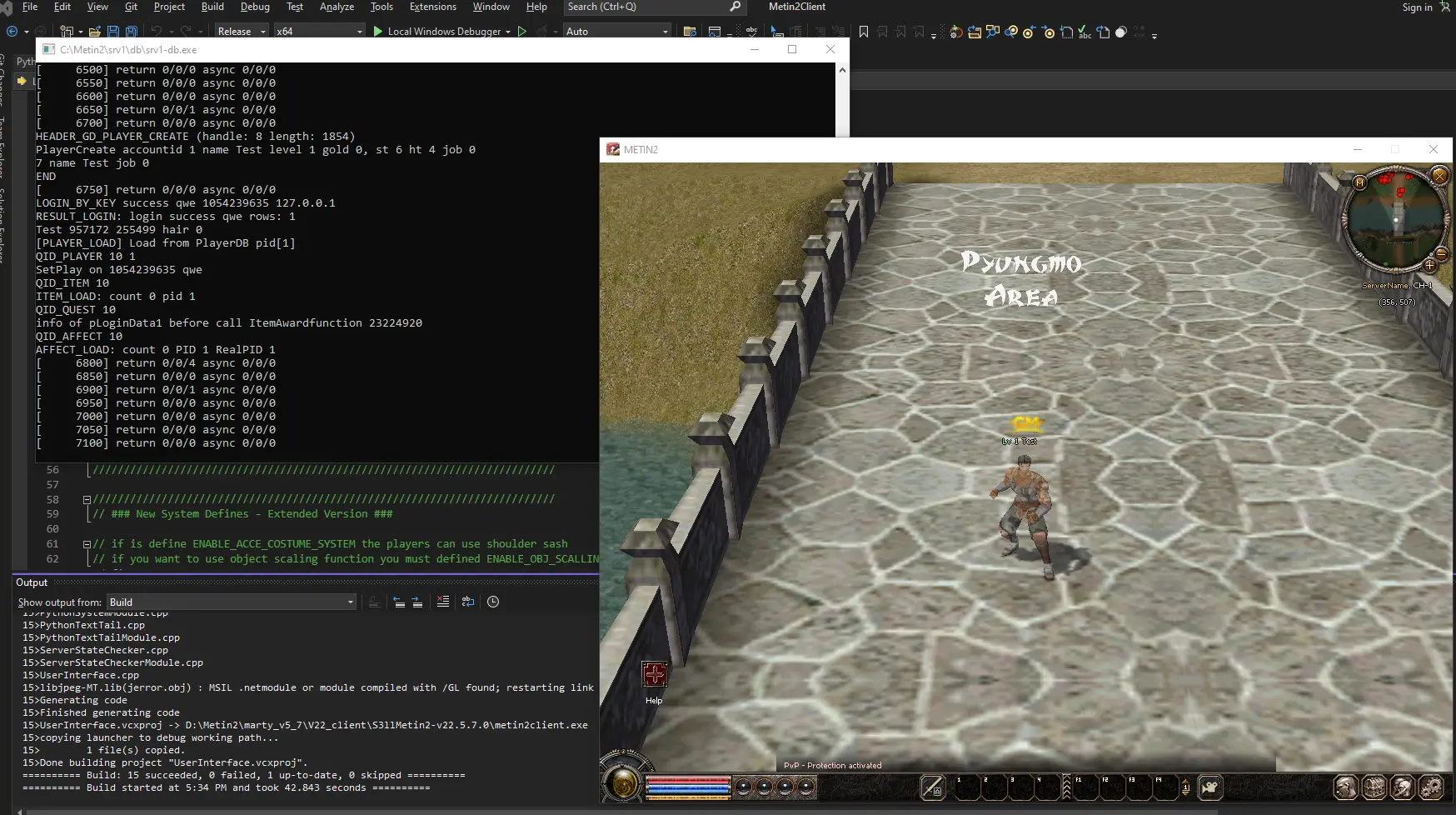Viewport: 1456px width, 815px height.
Task: Open the Release configuration dropdown
Action: pos(240,31)
